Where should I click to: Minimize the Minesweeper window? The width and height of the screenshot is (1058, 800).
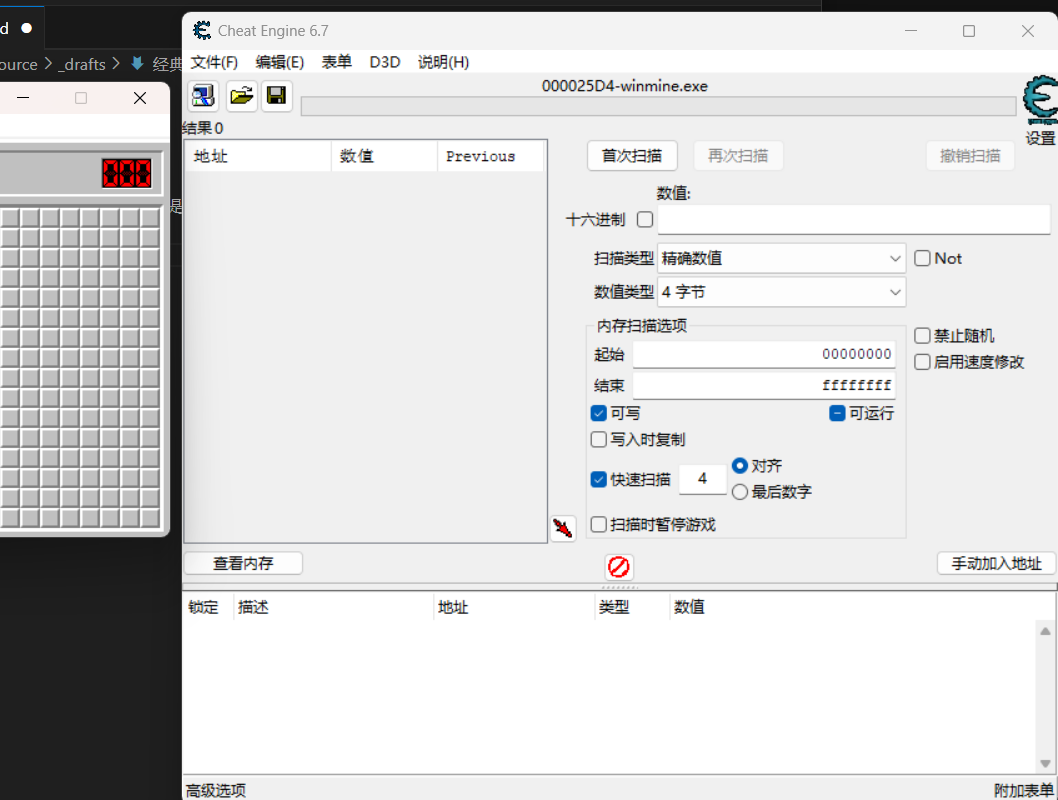(23, 98)
